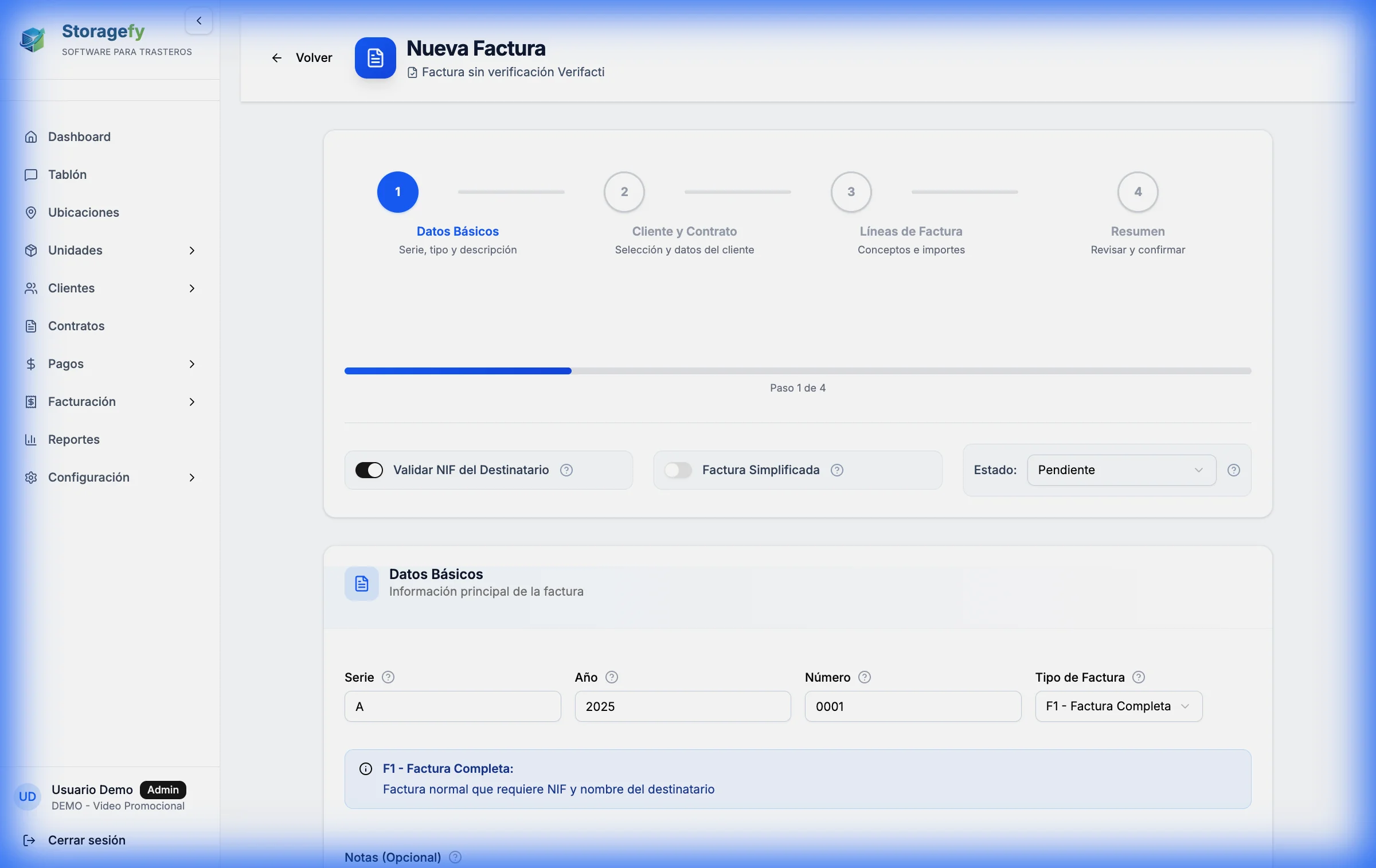Collapse the sidebar with the chevron button

tap(199, 21)
